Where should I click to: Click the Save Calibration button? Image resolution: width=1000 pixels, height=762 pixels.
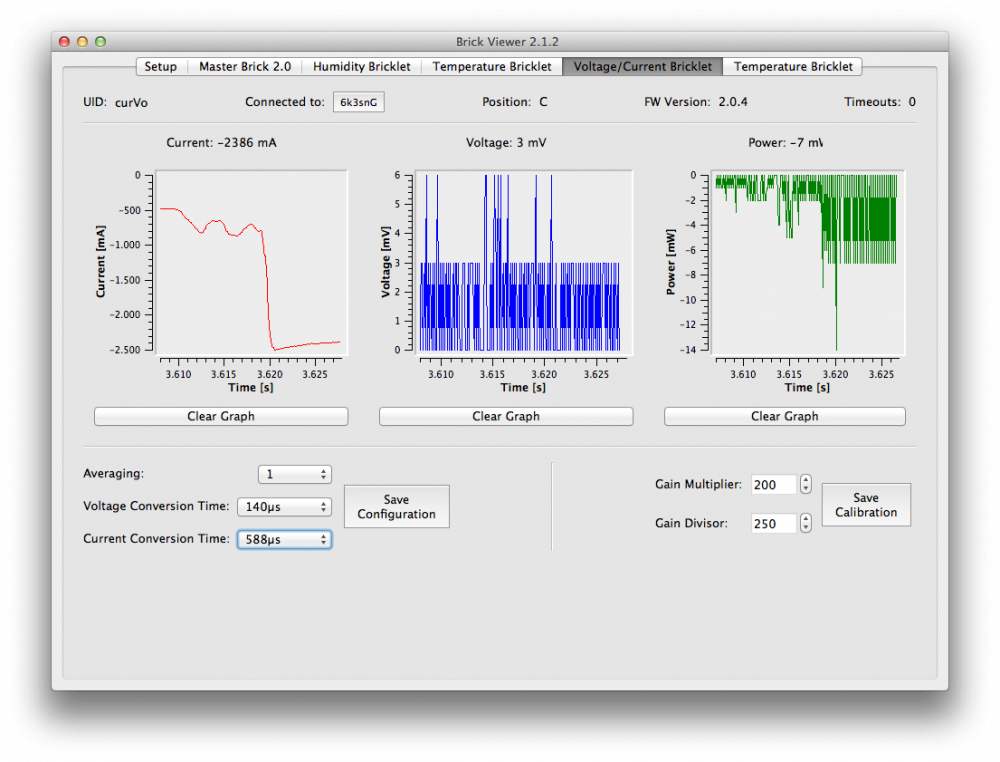(x=866, y=505)
